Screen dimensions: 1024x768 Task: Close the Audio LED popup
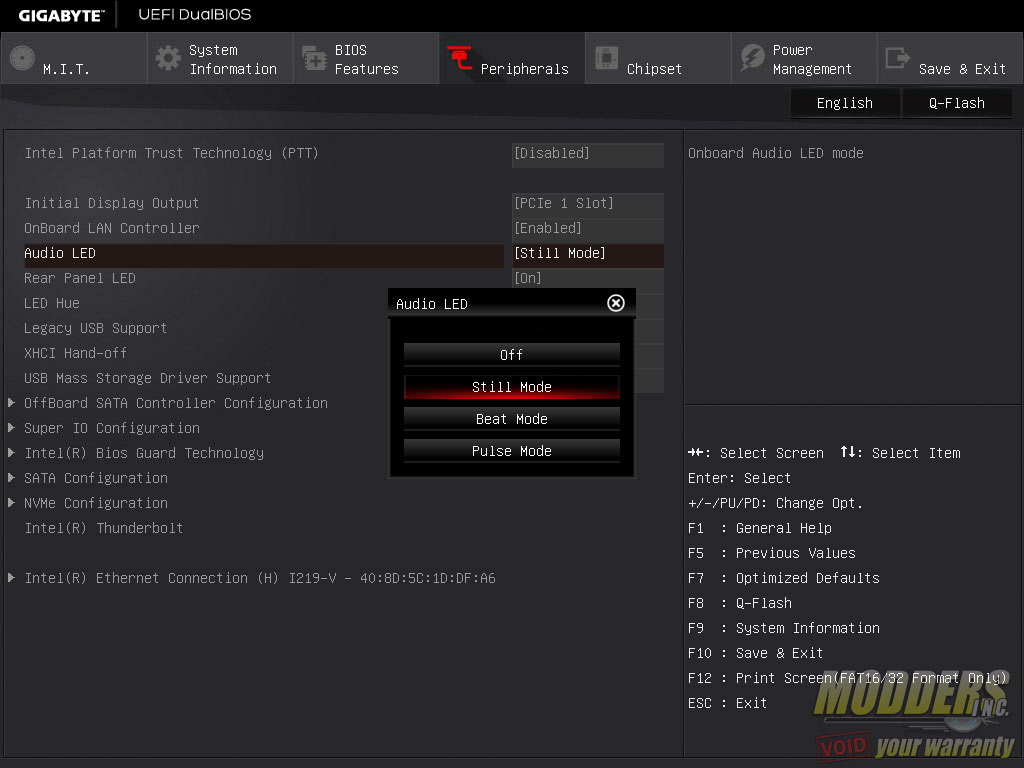616,303
